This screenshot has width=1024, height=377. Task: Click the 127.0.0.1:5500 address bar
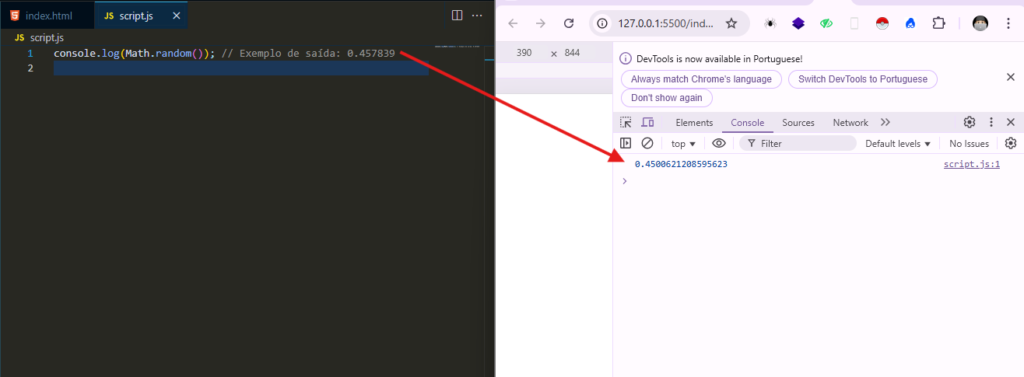coord(665,24)
